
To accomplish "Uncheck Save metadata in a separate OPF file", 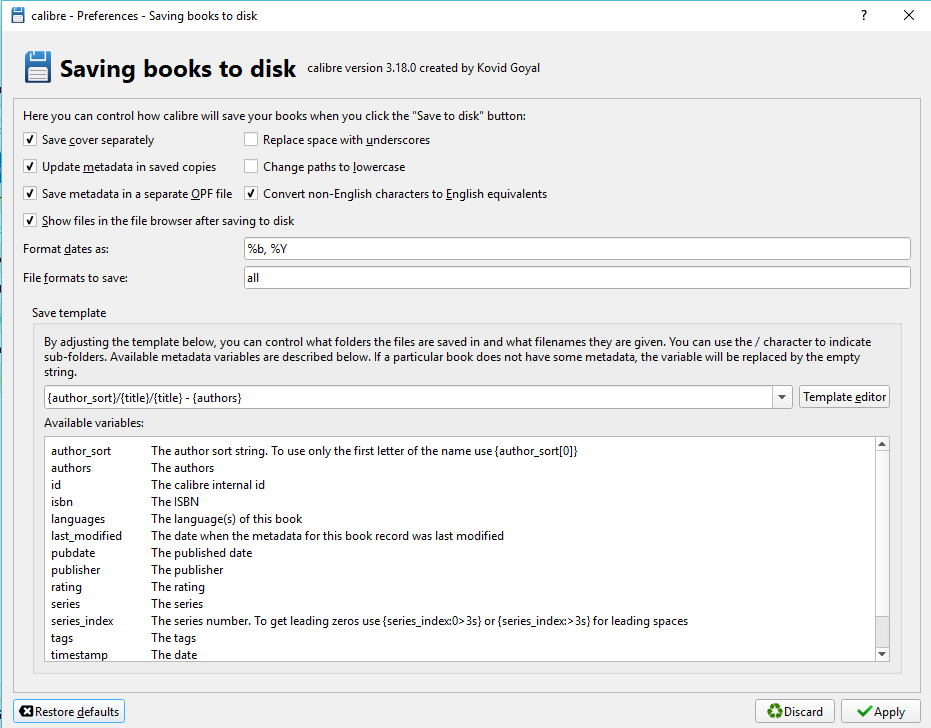I will (x=30, y=194).
